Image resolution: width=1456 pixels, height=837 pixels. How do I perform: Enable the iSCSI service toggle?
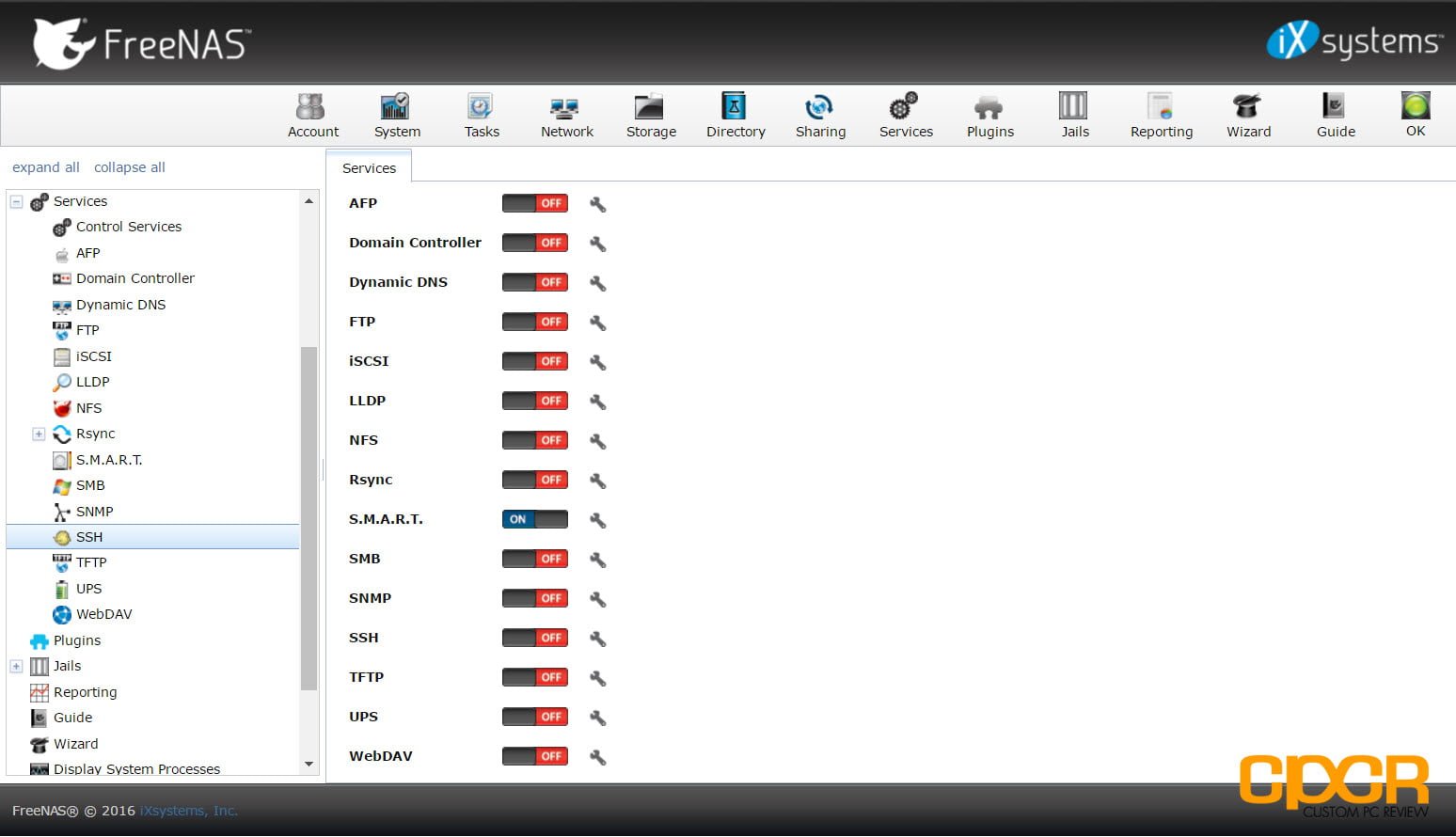[535, 361]
